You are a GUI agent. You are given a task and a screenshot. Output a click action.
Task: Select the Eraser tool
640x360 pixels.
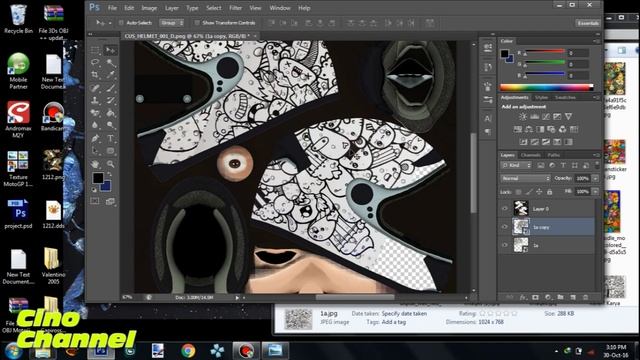95,113
